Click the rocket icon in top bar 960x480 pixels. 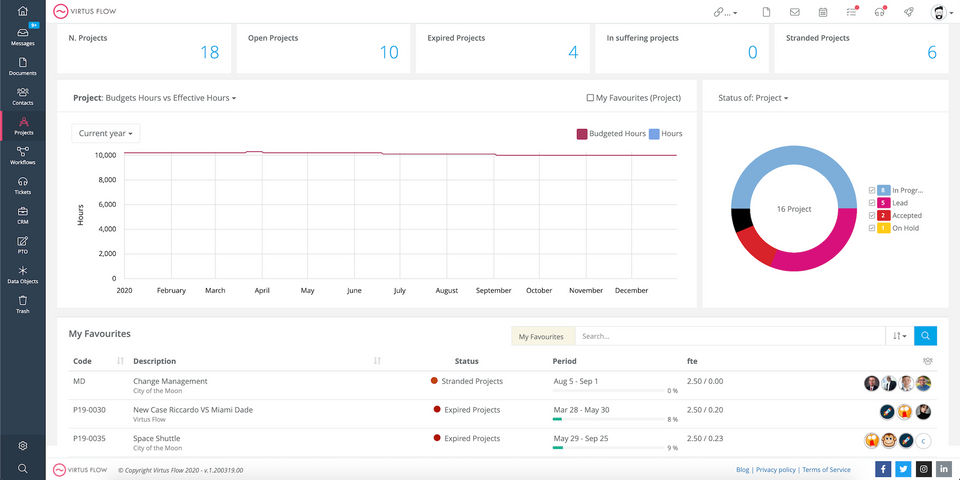(908, 12)
